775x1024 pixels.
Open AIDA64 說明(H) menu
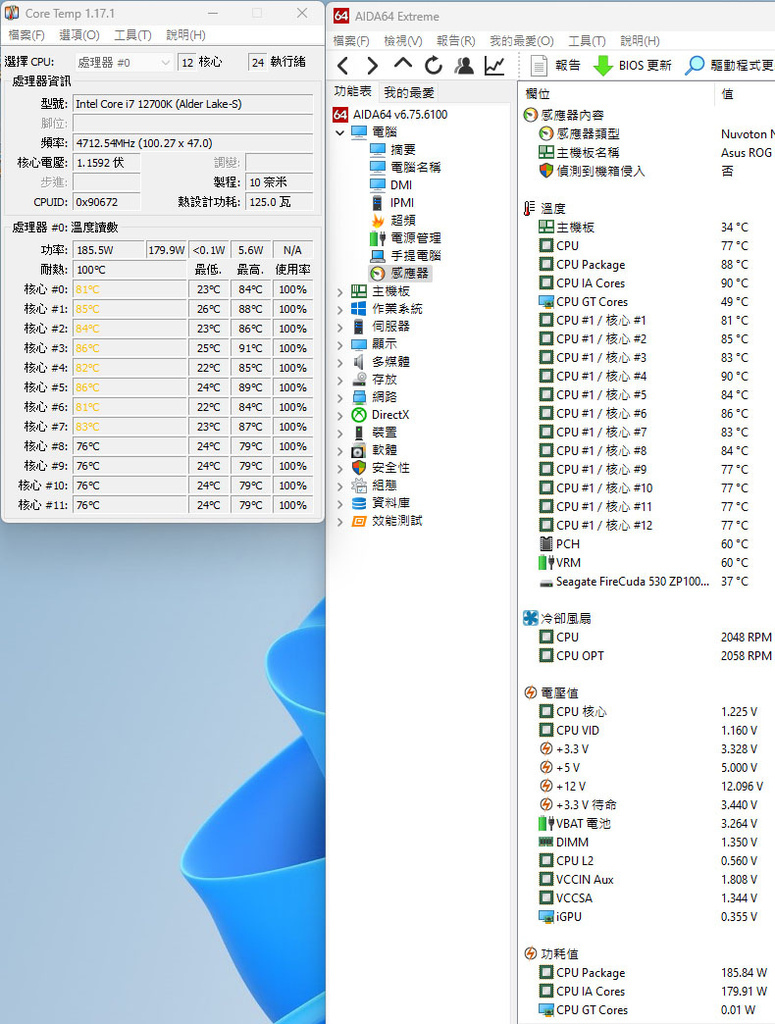[x=640, y=40]
